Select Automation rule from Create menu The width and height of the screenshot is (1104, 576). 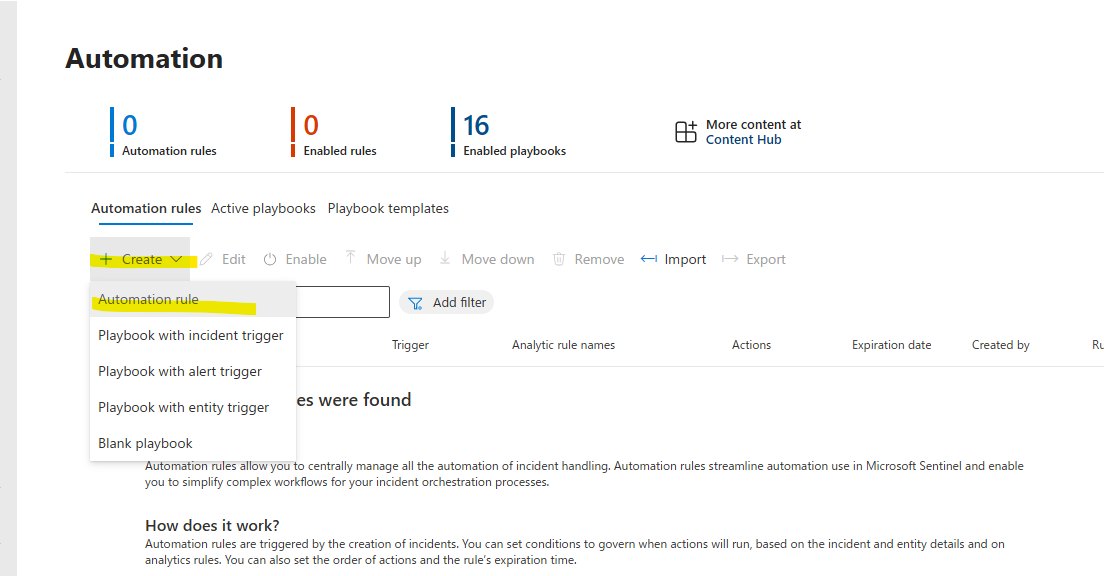pyautogui.click(x=148, y=299)
